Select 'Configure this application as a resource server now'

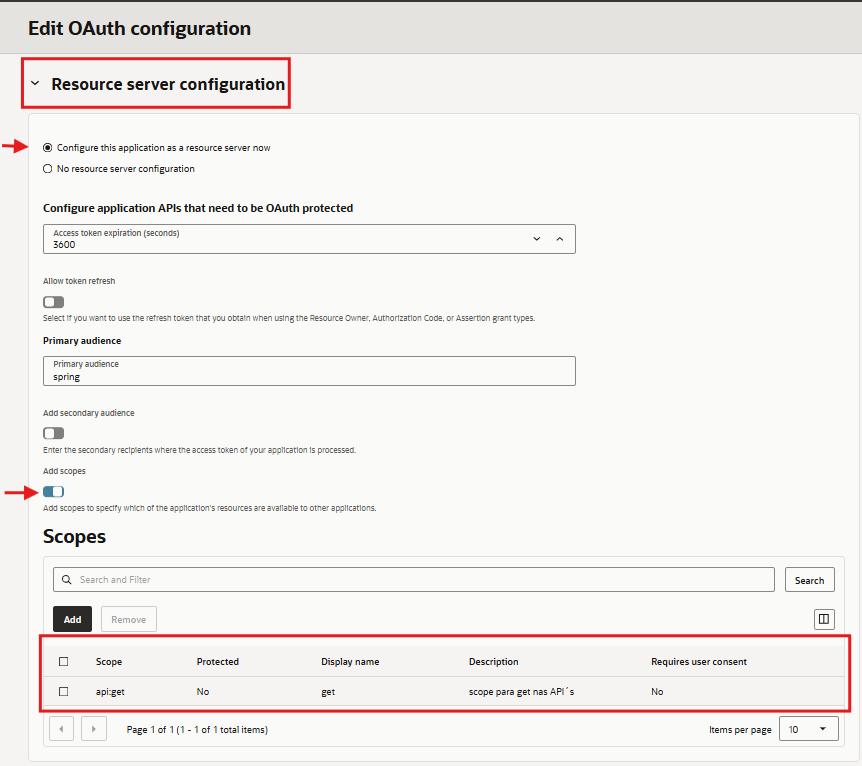48,148
